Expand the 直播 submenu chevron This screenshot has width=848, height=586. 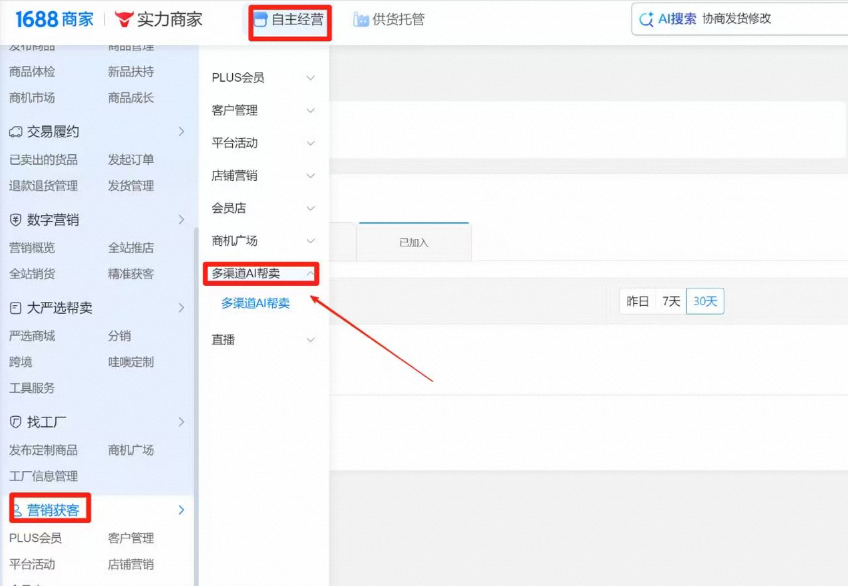(x=310, y=340)
